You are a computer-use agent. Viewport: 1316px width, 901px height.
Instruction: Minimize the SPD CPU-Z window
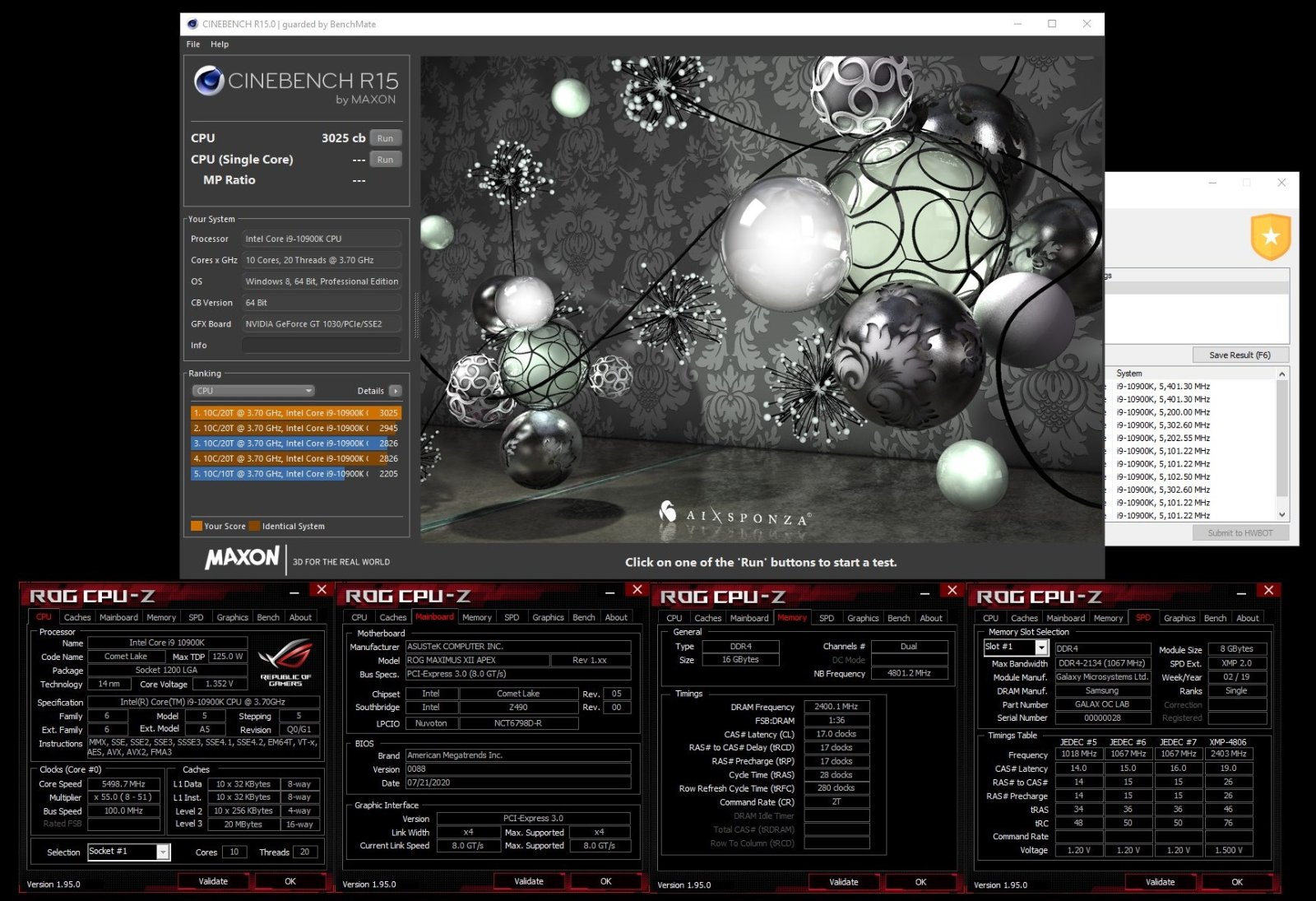pos(1241,592)
